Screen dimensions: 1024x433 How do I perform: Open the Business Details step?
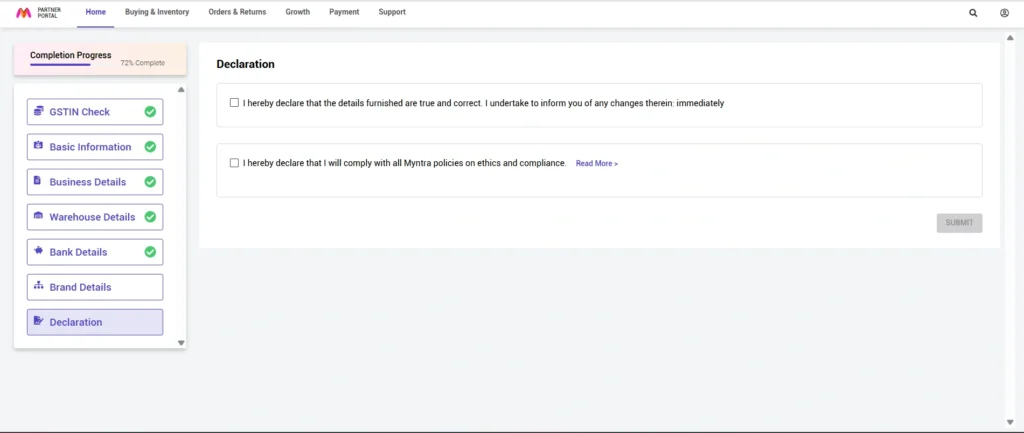(x=95, y=182)
